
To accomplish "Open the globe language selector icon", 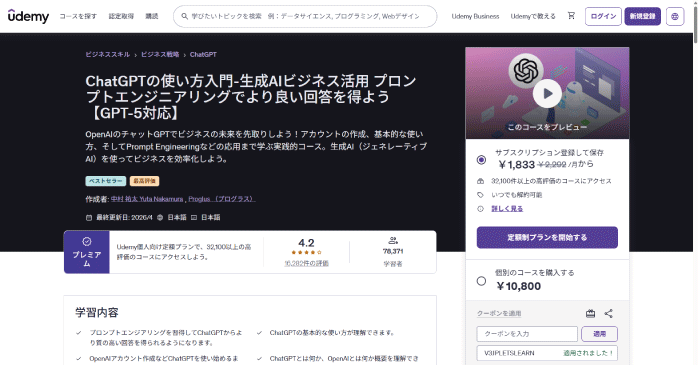I will (675, 16).
